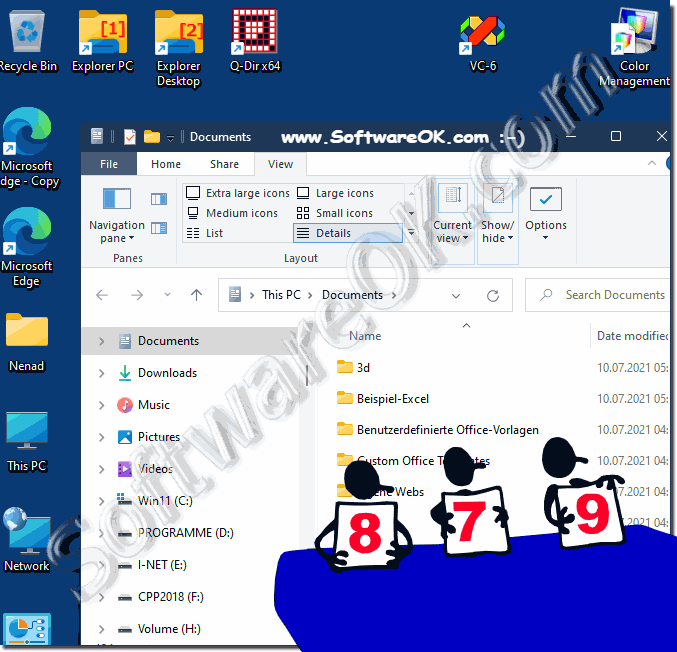Select Medium icons layout
This screenshot has height=652, width=677.
232,213
